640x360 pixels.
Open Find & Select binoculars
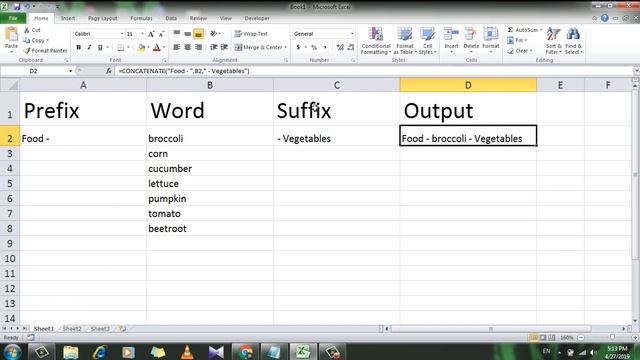[573, 41]
